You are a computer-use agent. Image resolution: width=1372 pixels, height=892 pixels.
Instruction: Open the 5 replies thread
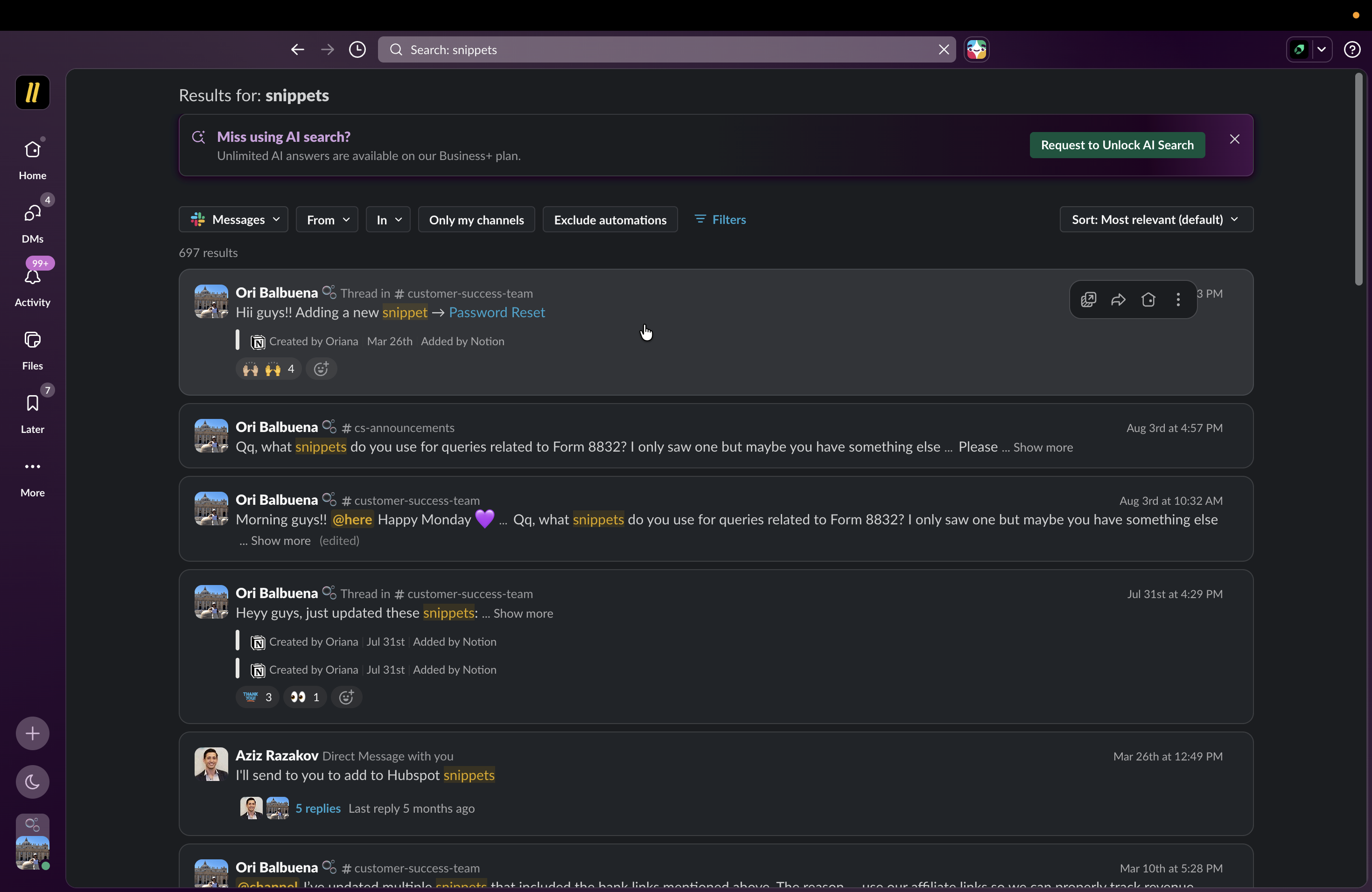pyautogui.click(x=318, y=808)
